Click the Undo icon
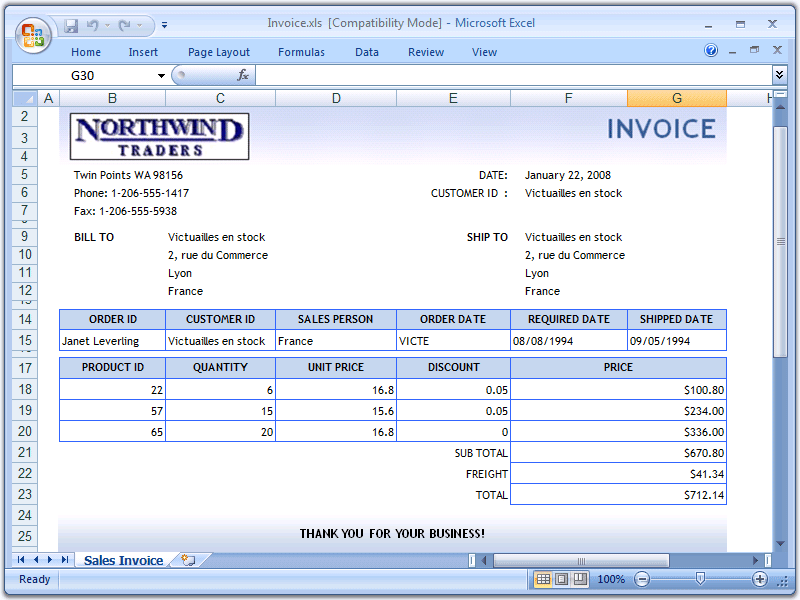The image size is (800, 600). coord(92,25)
